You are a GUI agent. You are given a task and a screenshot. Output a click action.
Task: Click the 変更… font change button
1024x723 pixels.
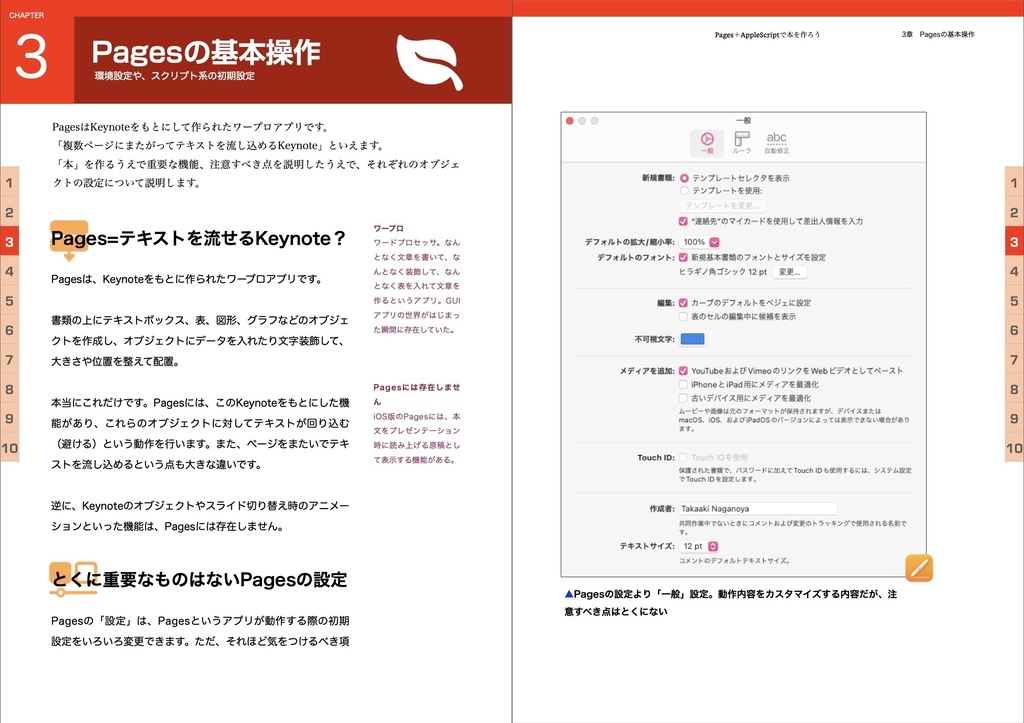point(790,273)
